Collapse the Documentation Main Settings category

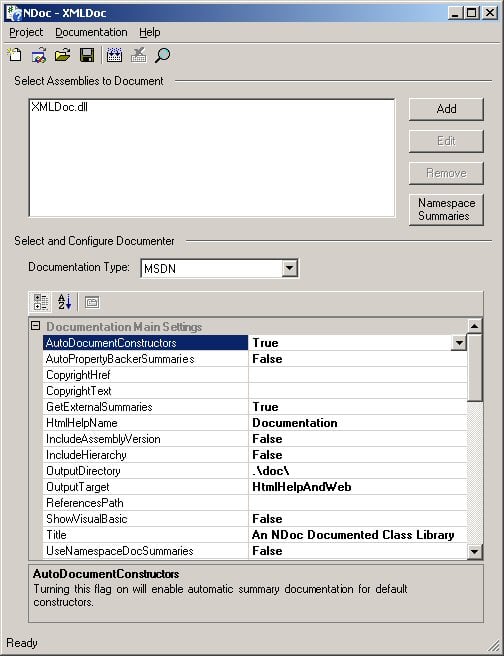[36, 326]
